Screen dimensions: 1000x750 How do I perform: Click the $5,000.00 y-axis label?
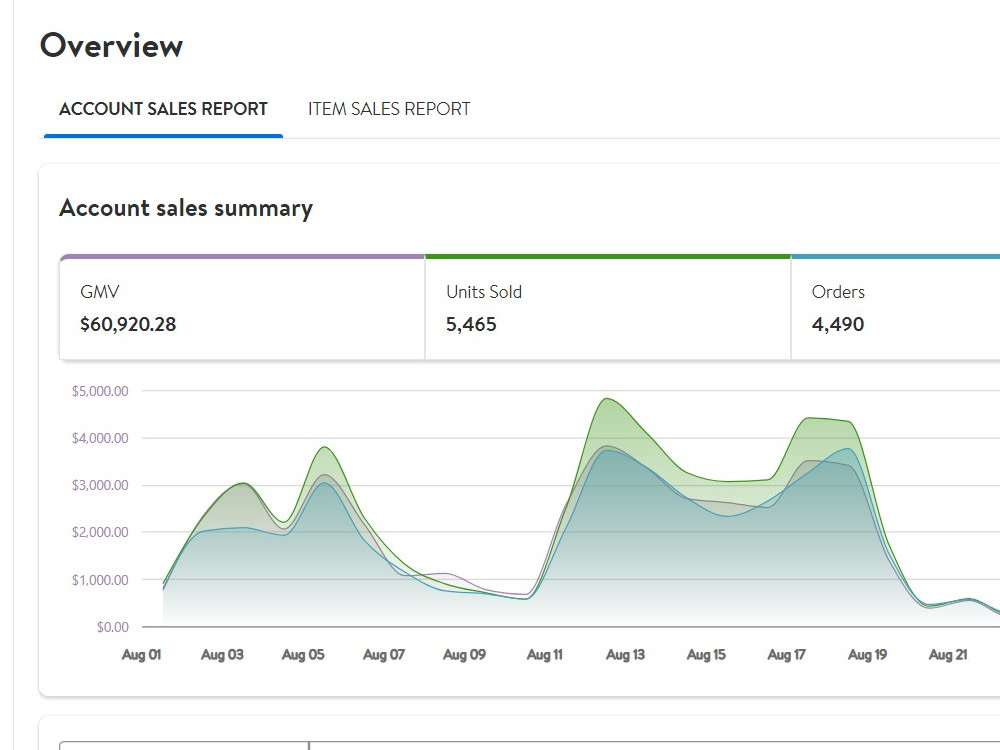pyautogui.click(x=100, y=391)
